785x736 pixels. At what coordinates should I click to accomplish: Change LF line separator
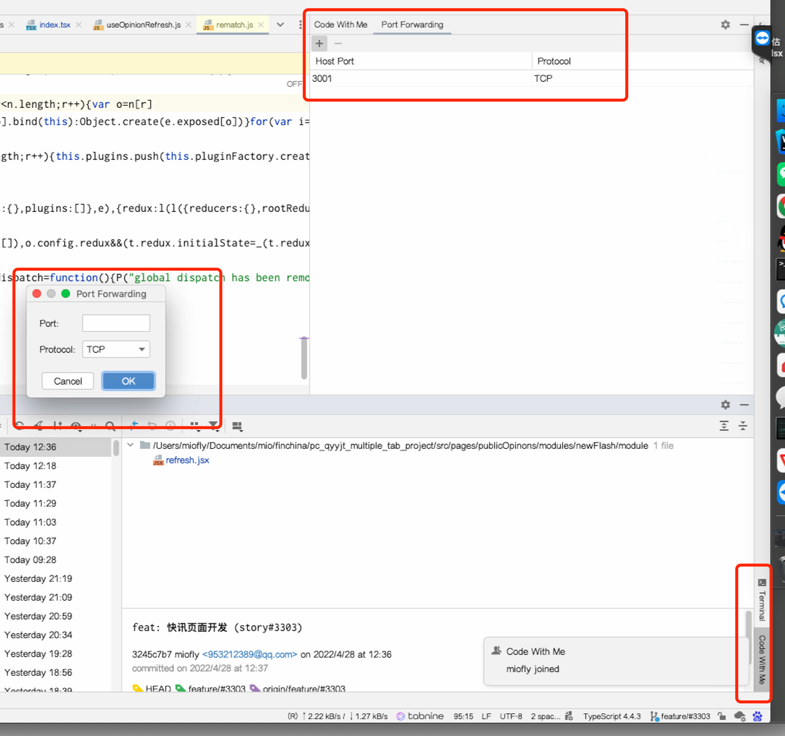(486, 716)
